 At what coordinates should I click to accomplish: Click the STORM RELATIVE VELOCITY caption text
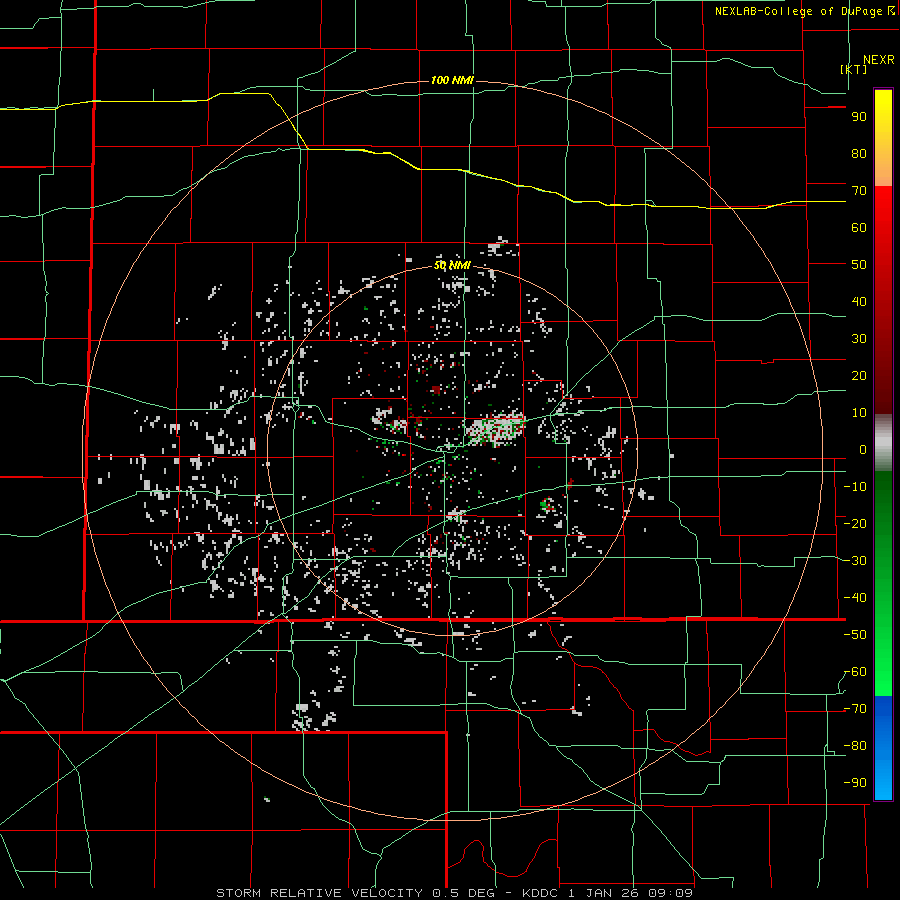click(x=319, y=893)
